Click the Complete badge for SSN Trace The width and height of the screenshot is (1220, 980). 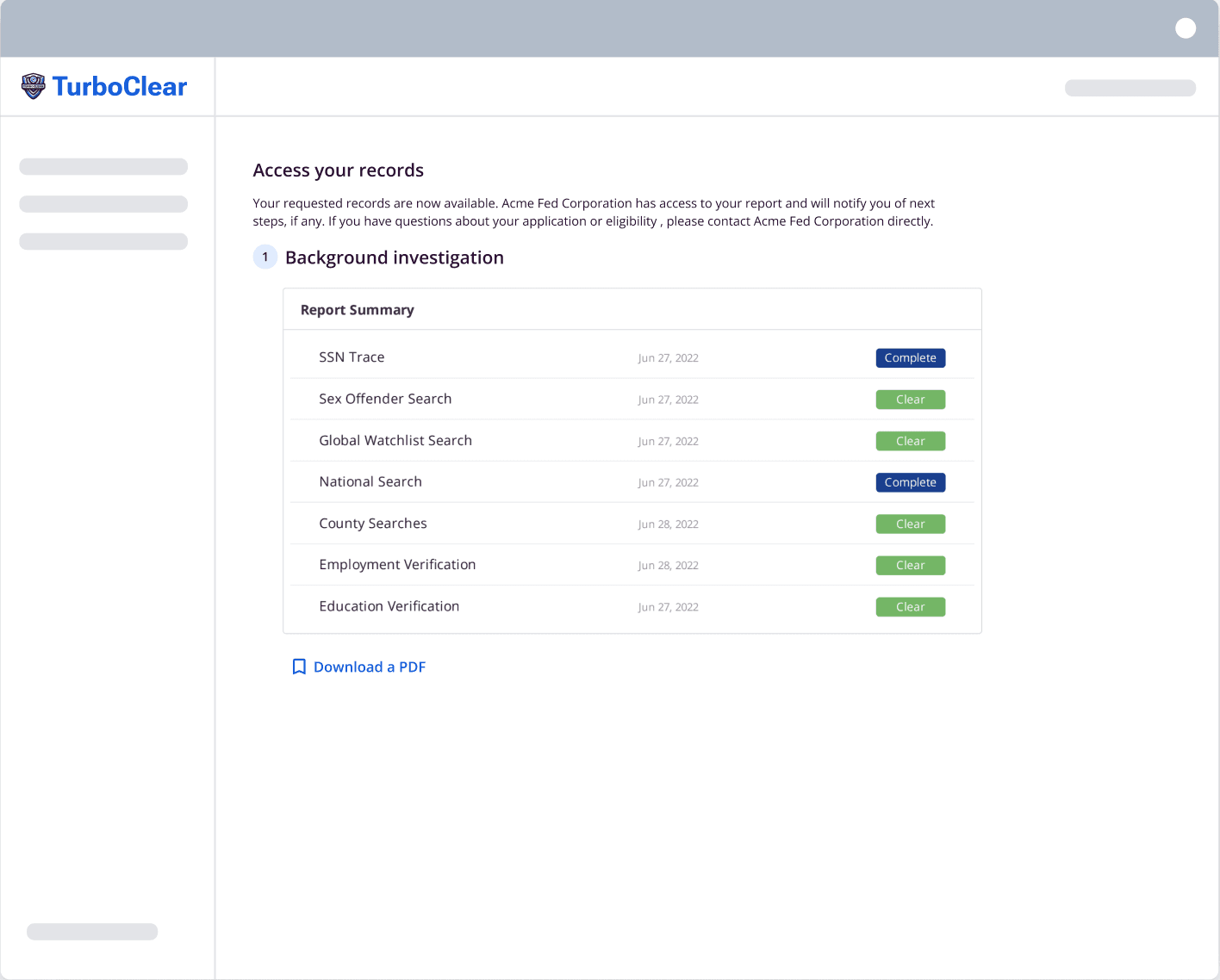(910, 358)
